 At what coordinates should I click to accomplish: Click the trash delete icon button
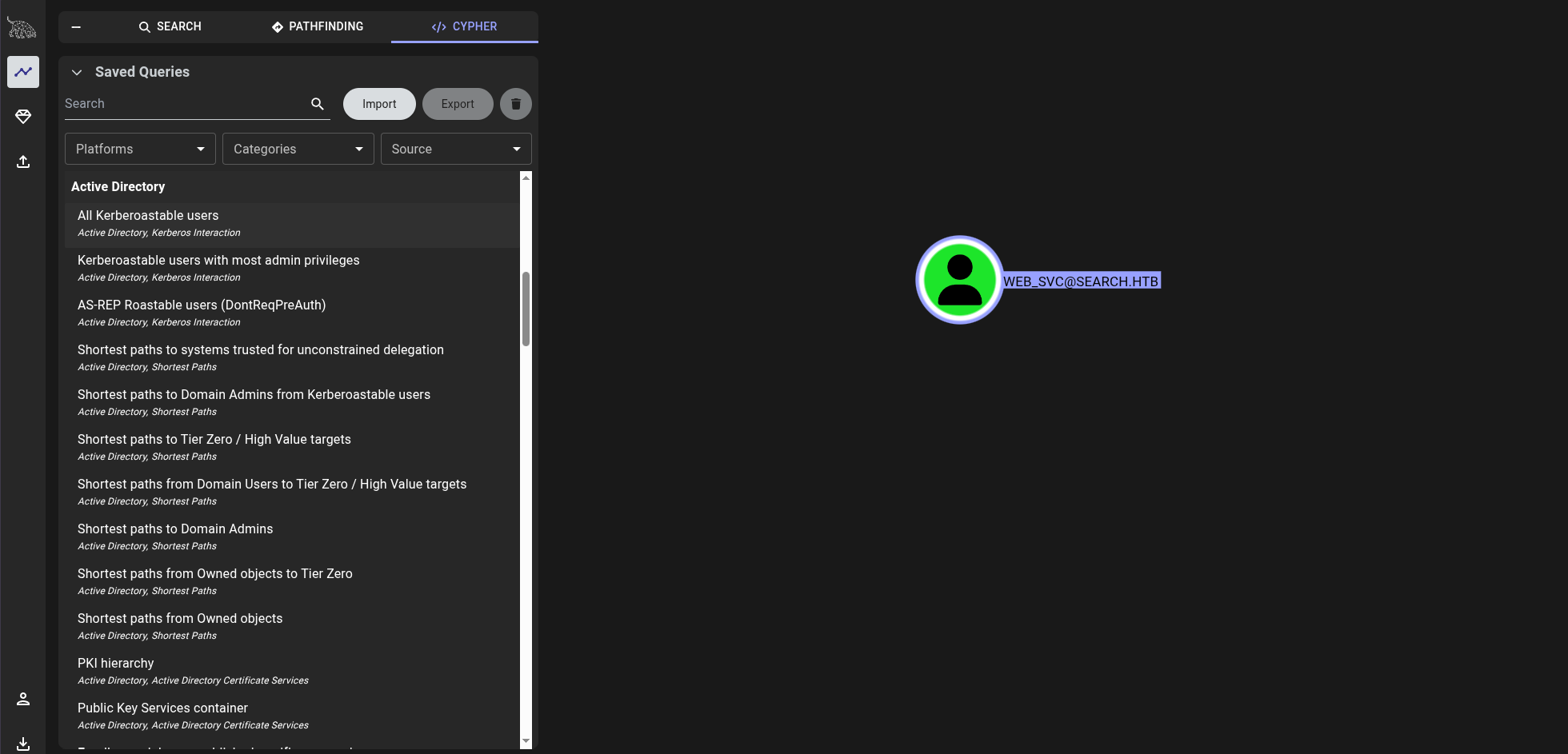[516, 104]
